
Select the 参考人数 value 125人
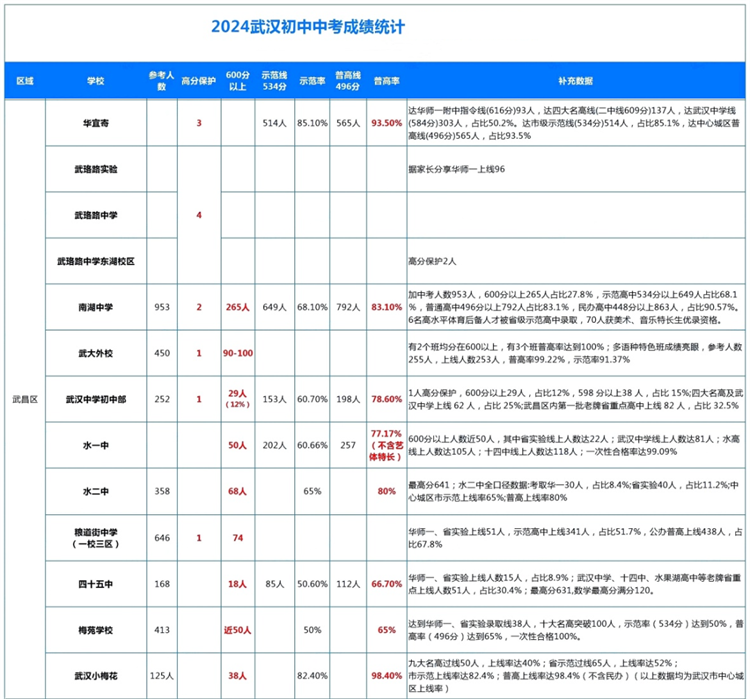coord(162,676)
